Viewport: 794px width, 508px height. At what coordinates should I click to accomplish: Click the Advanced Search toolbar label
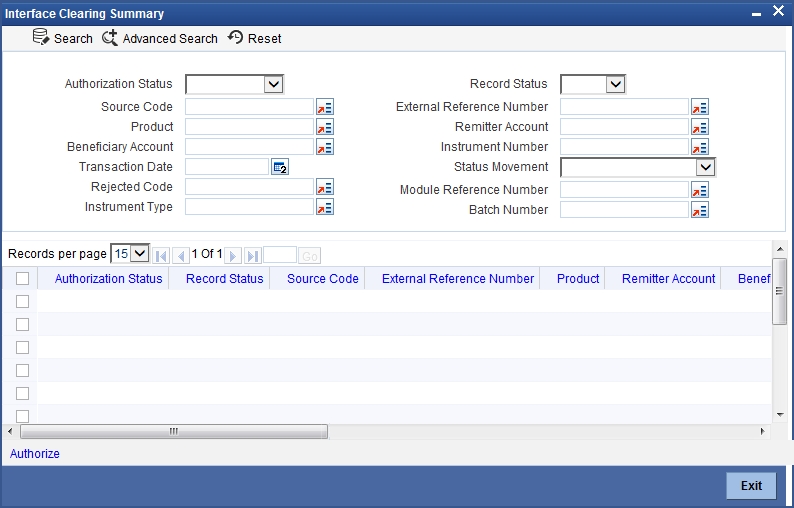tap(170, 38)
